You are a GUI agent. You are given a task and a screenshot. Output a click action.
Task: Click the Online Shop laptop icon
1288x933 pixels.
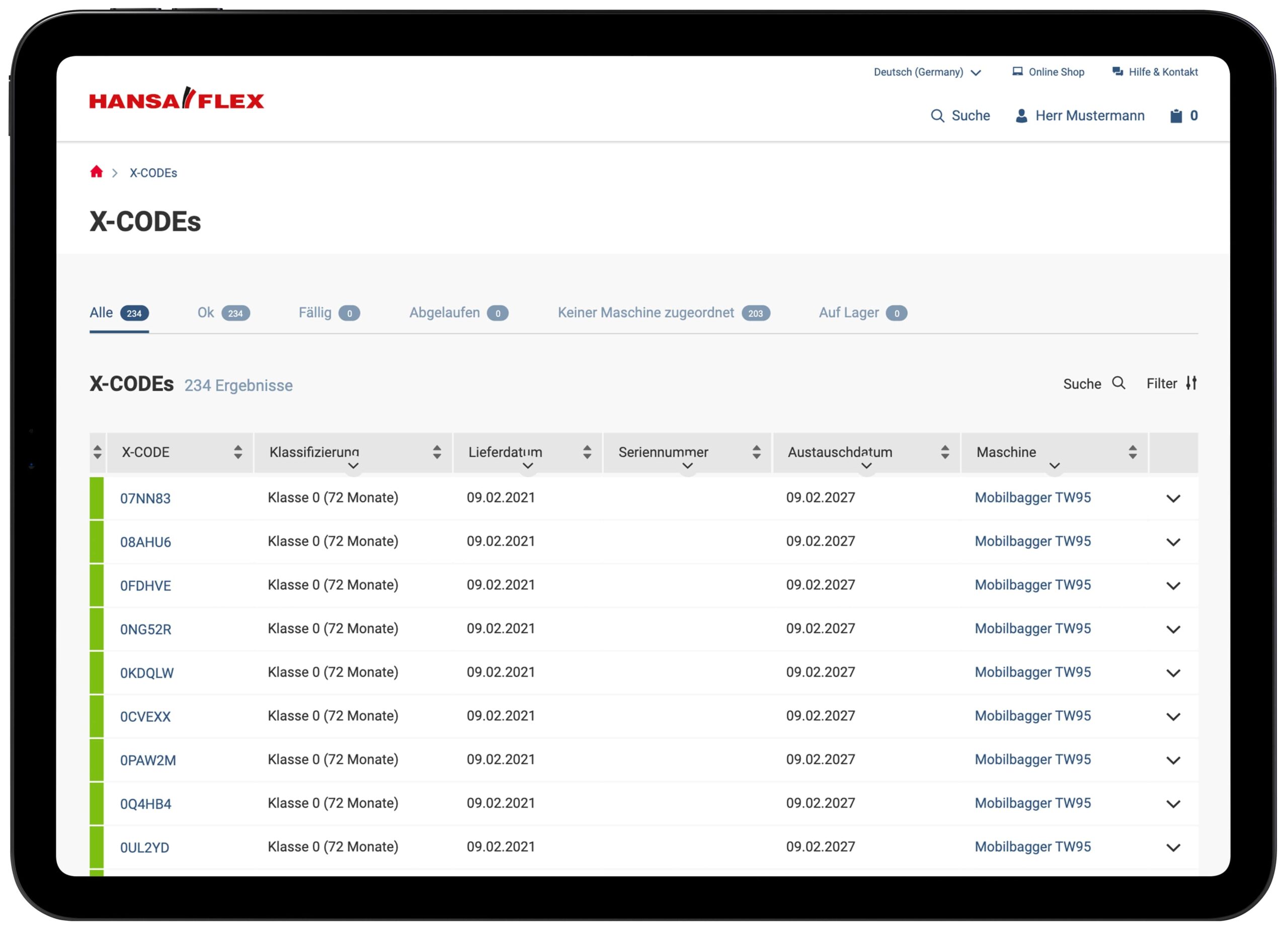1018,71
